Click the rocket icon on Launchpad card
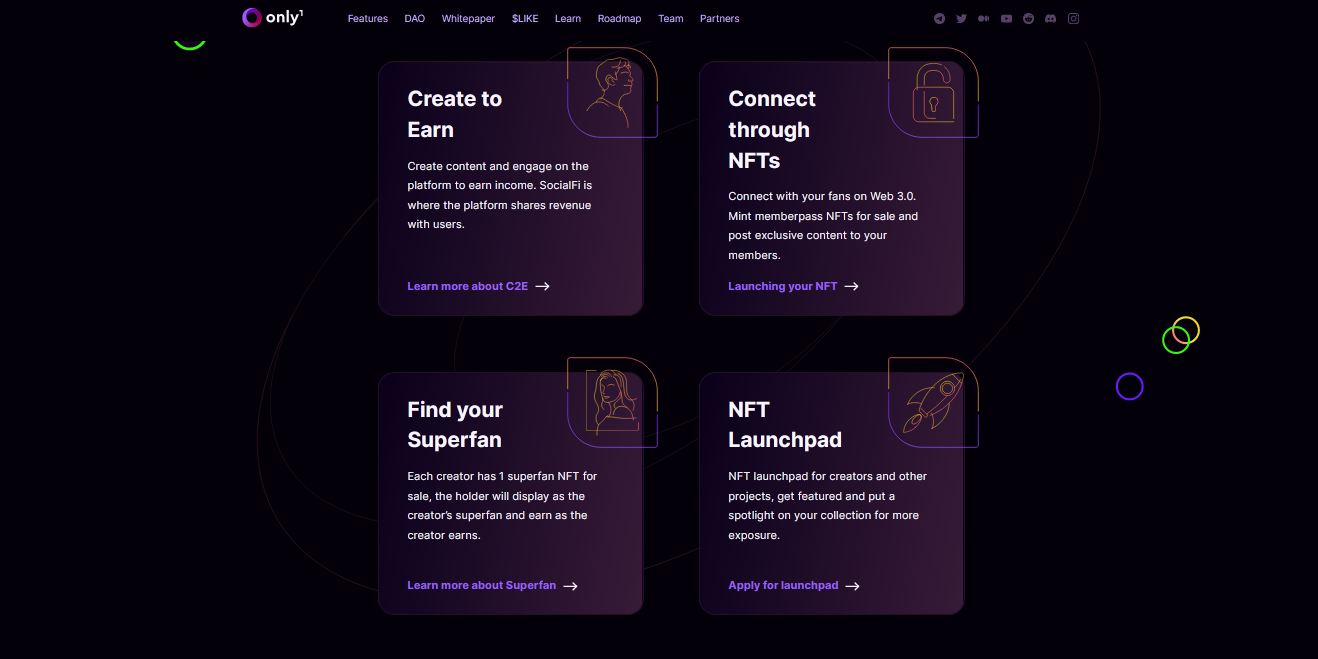Screen dimensions: 1318x659 pyautogui.click(x=933, y=403)
